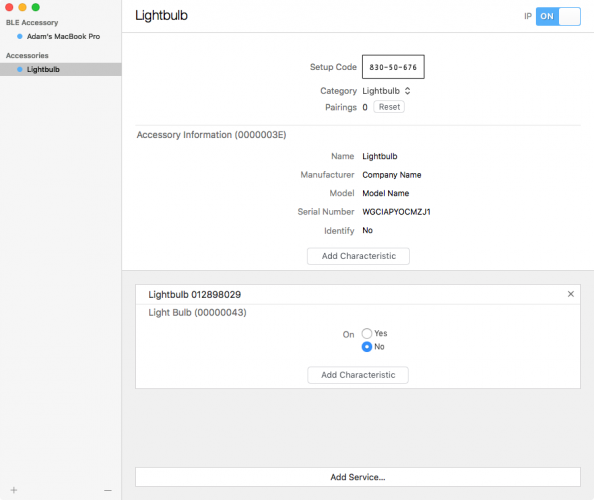This screenshot has width=594, height=500.
Task: Zoom the window with green button
Action: click(x=36, y=7)
